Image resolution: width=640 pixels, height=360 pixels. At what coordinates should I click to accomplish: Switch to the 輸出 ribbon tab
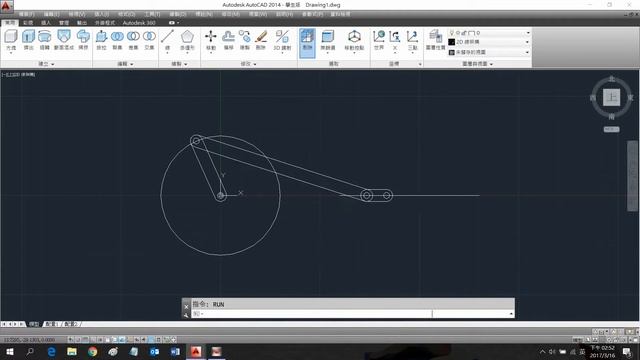[x=82, y=23]
